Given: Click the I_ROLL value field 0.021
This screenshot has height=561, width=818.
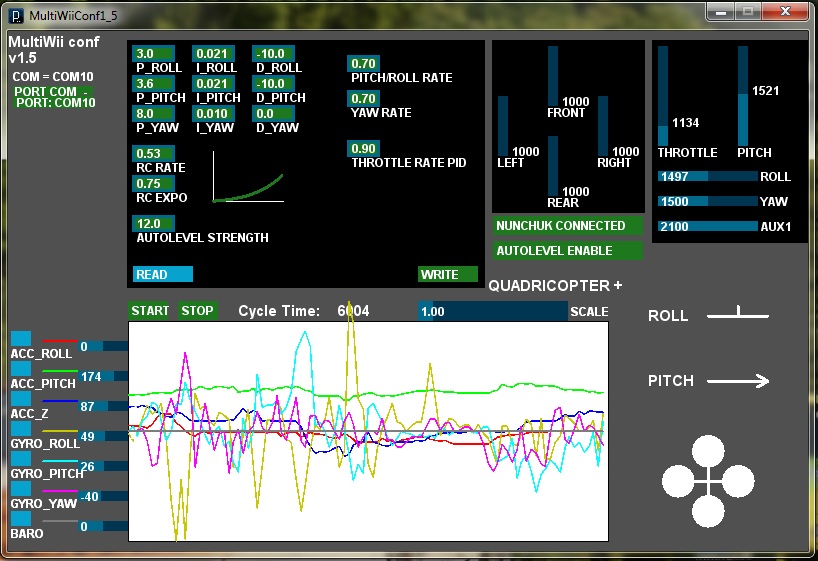Looking at the screenshot, I should (213, 54).
